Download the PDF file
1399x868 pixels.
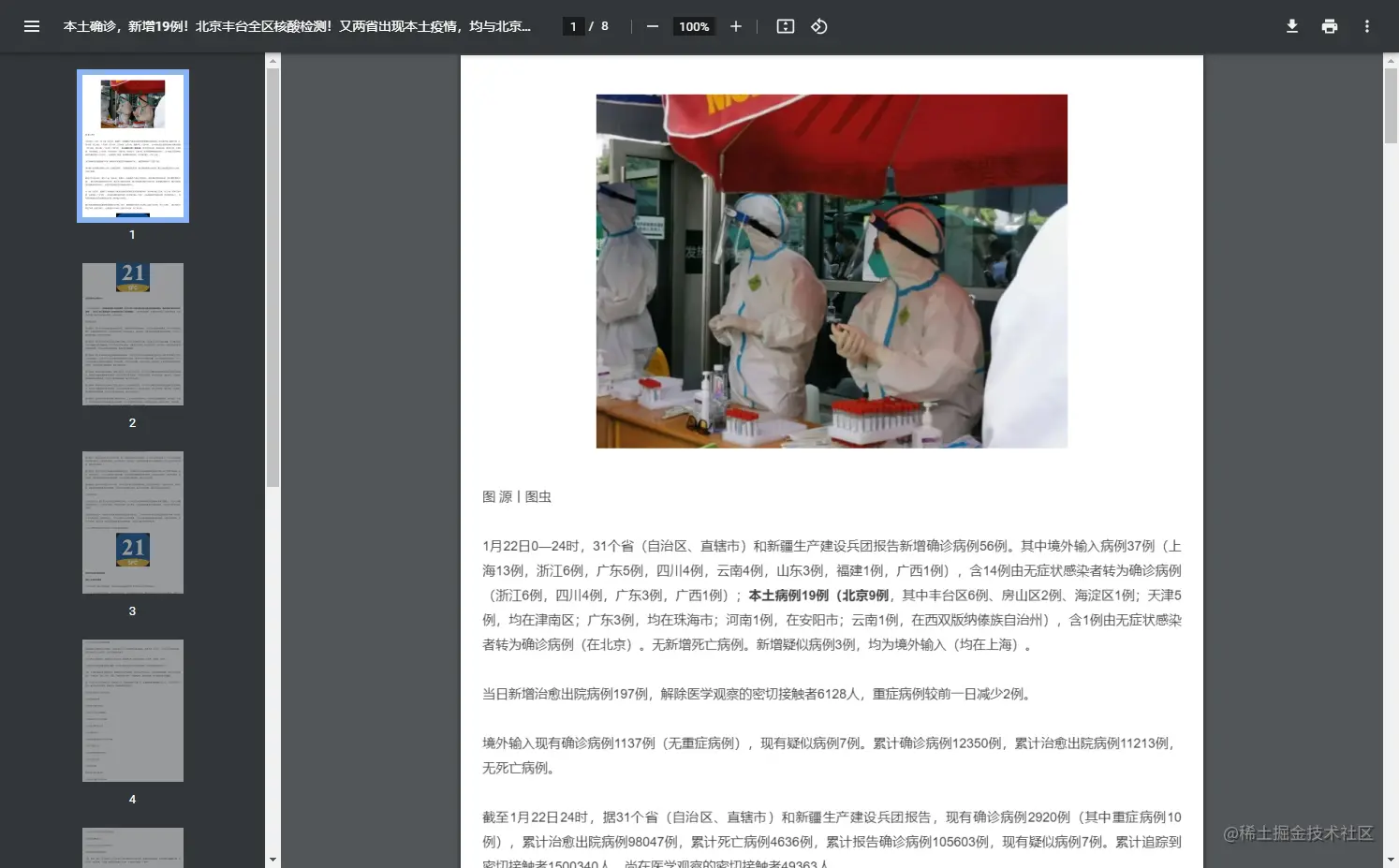pyautogui.click(x=1292, y=26)
